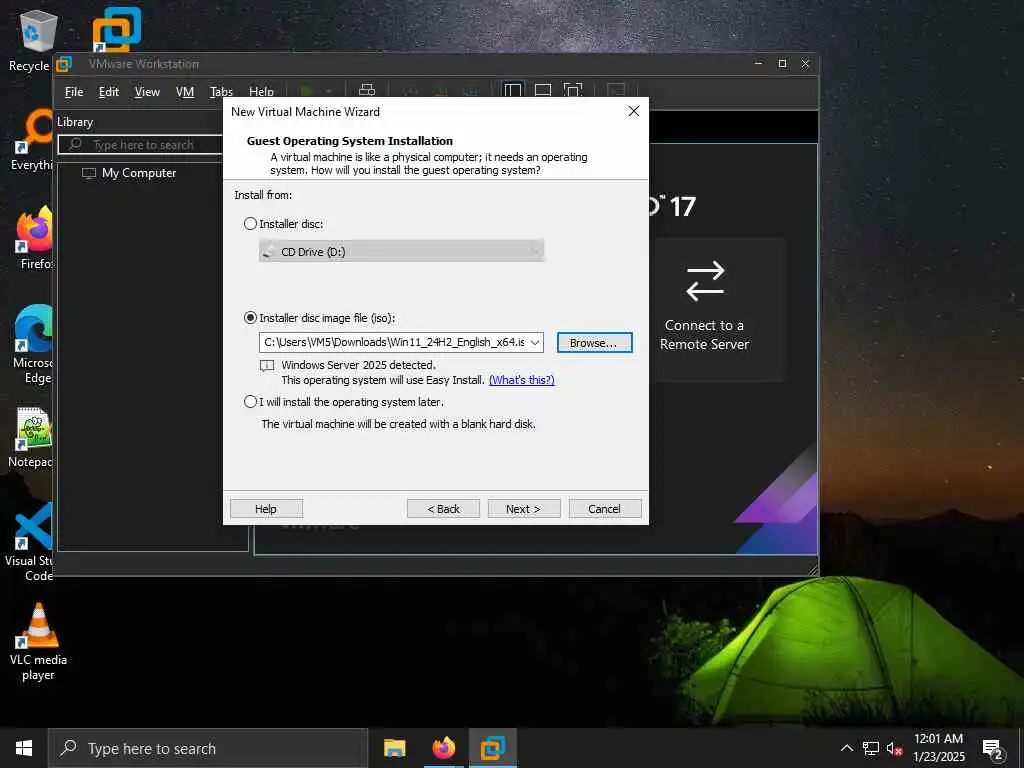The width and height of the screenshot is (1024, 768).
Task: Select My Computer in the Library tree
Action: (x=129, y=173)
